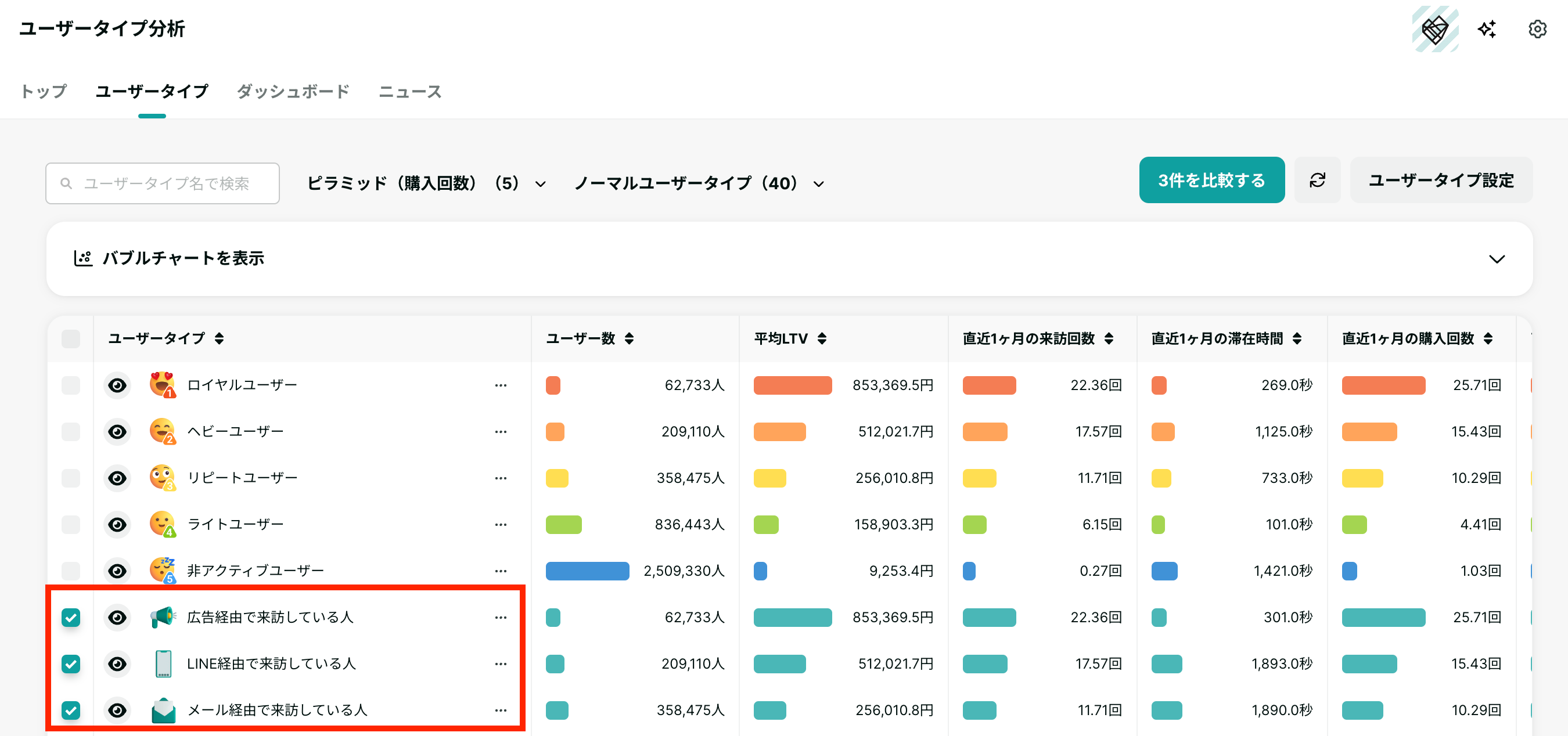The height and width of the screenshot is (736, 1568).
Task: Sort by 直近1ヶ月の滞在時間 arrows
Action: pyautogui.click(x=1297, y=338)
